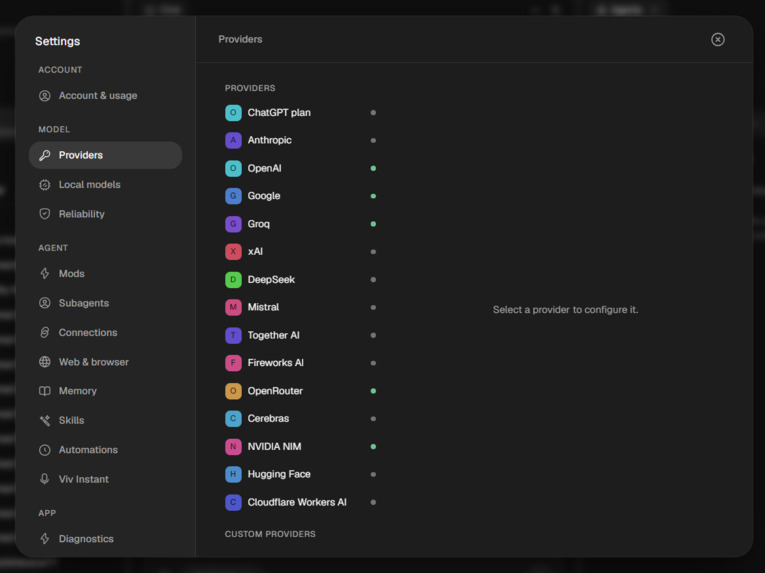Viewport: 765px width, 573px height.
Task: Open the Connections settings section
Action: 105,332
